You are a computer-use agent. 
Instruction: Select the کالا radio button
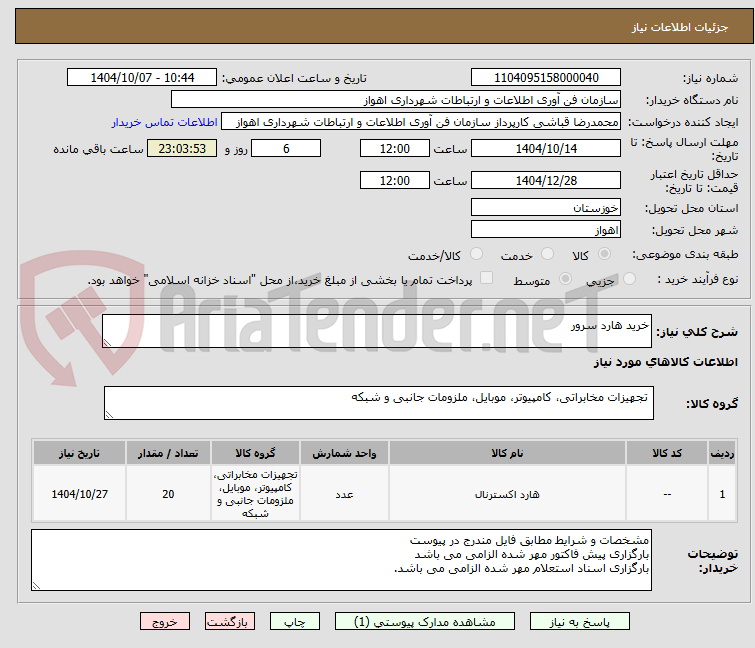coord(604,254)
